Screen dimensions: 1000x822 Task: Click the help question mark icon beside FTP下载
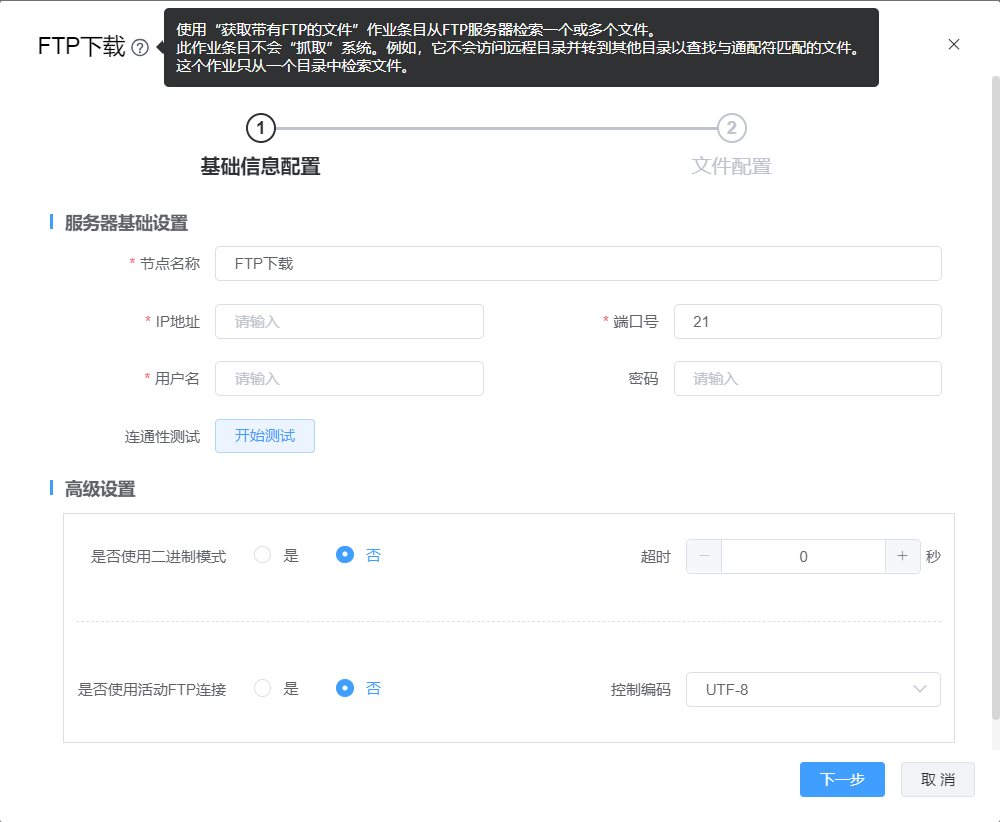pyautogui.click(x=140, y=47)
